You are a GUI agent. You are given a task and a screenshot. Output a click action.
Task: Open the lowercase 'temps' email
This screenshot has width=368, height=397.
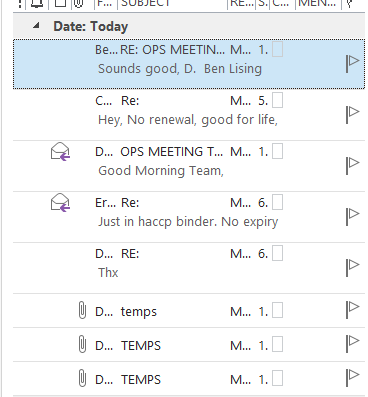point(189,310)
